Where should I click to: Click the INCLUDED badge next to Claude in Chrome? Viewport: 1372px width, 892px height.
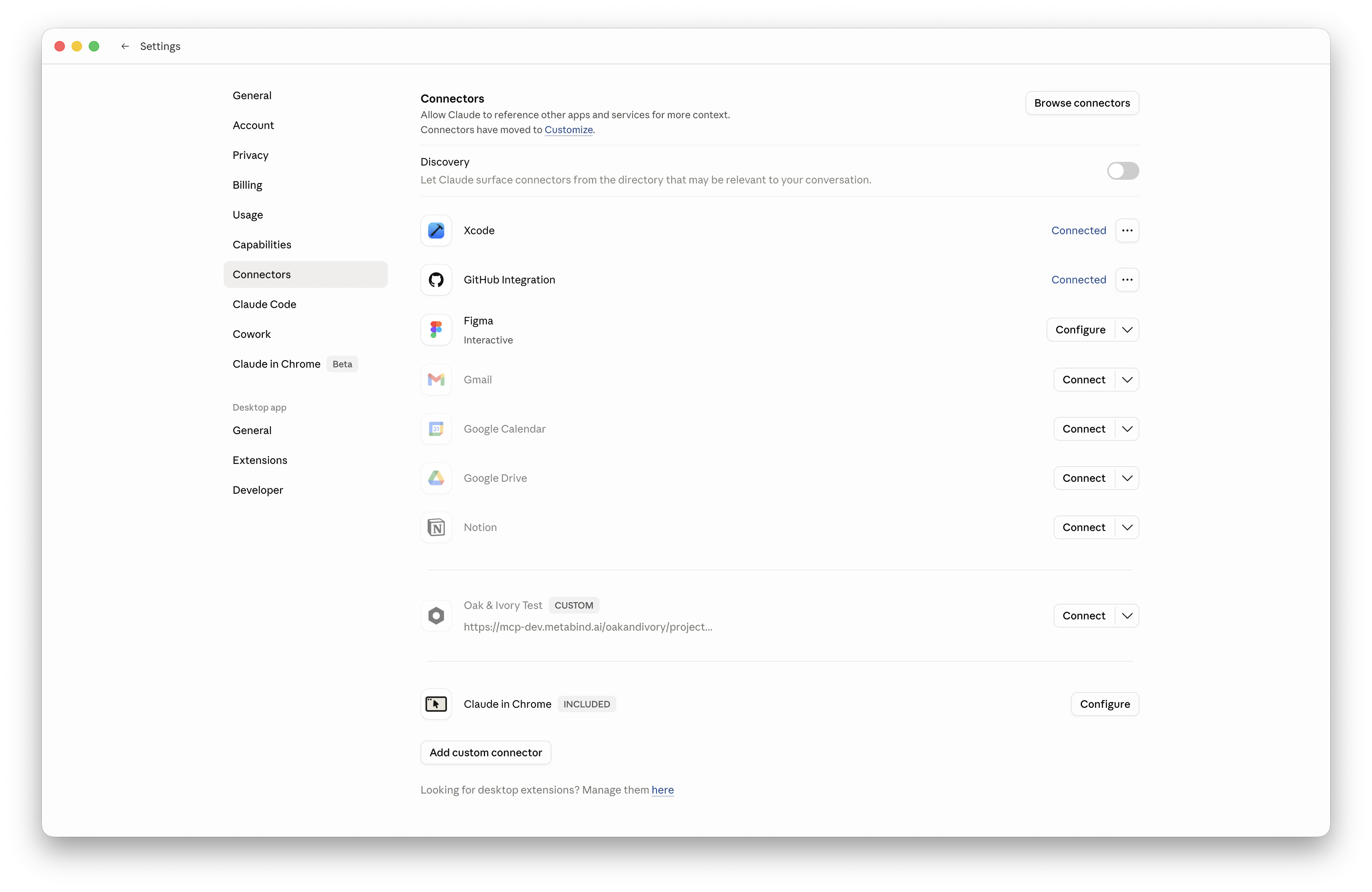[586, 704]
